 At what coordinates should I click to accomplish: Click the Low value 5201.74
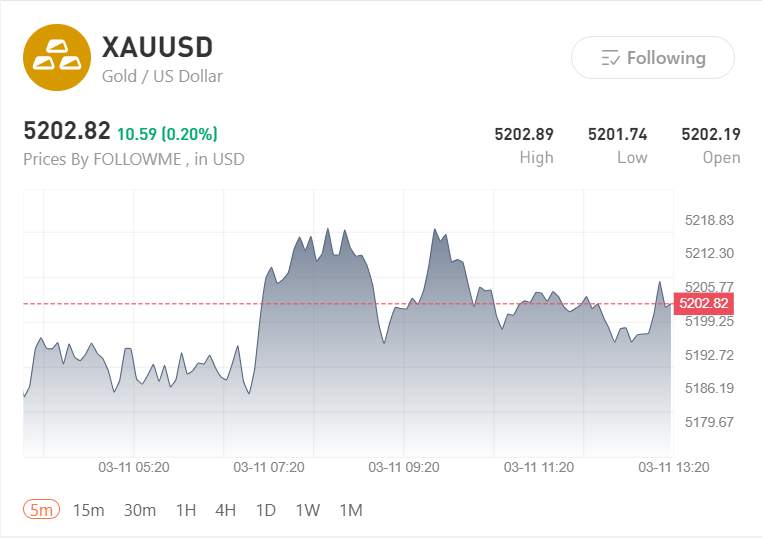(617, 133)
